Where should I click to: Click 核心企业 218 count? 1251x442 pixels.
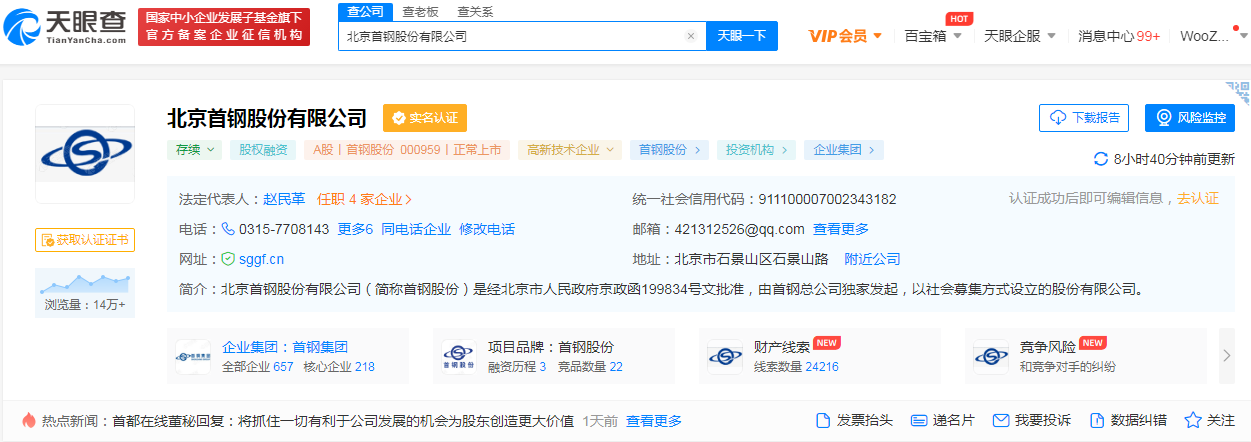[339, 367]
